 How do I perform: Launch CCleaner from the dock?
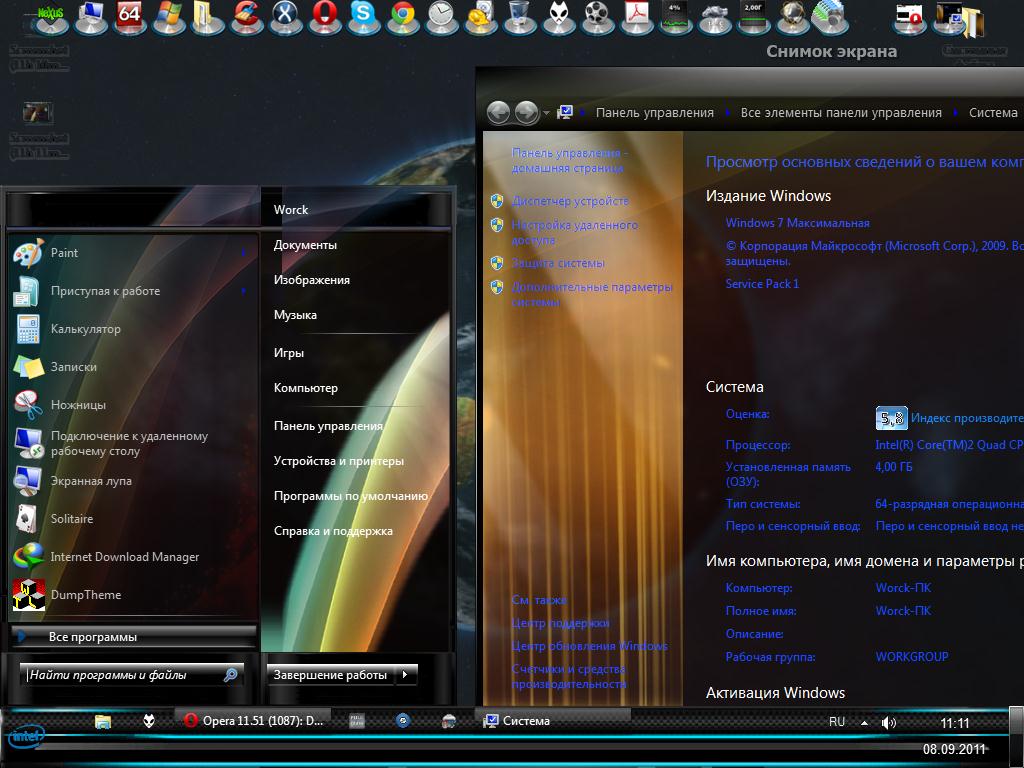(246, 18)
